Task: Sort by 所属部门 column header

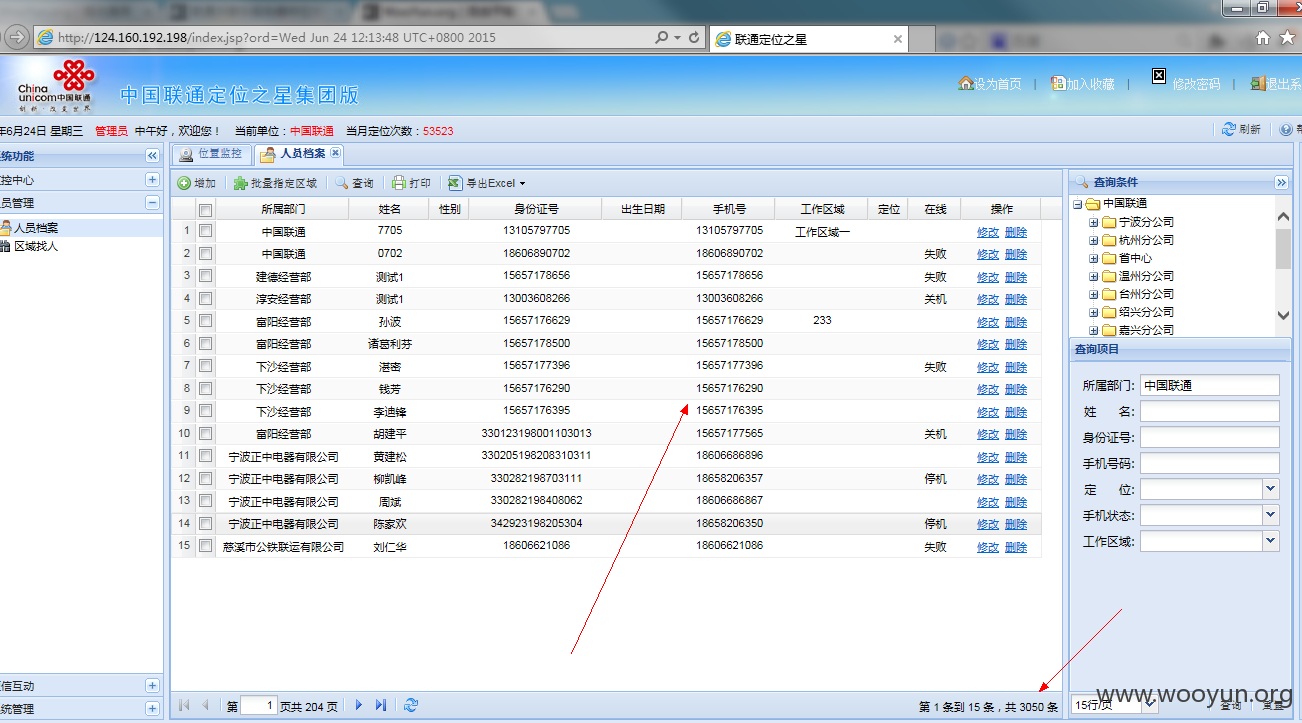Action: (283, 209)
